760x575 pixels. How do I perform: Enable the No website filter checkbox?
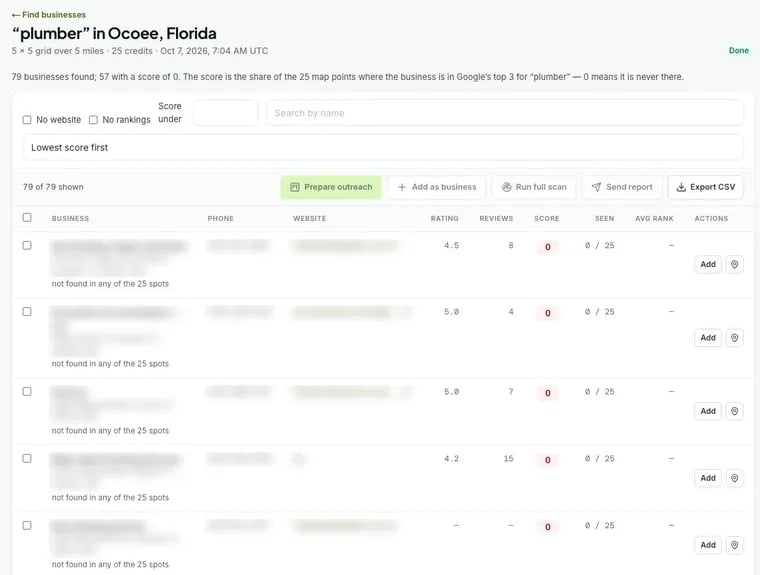pos(27,120)
